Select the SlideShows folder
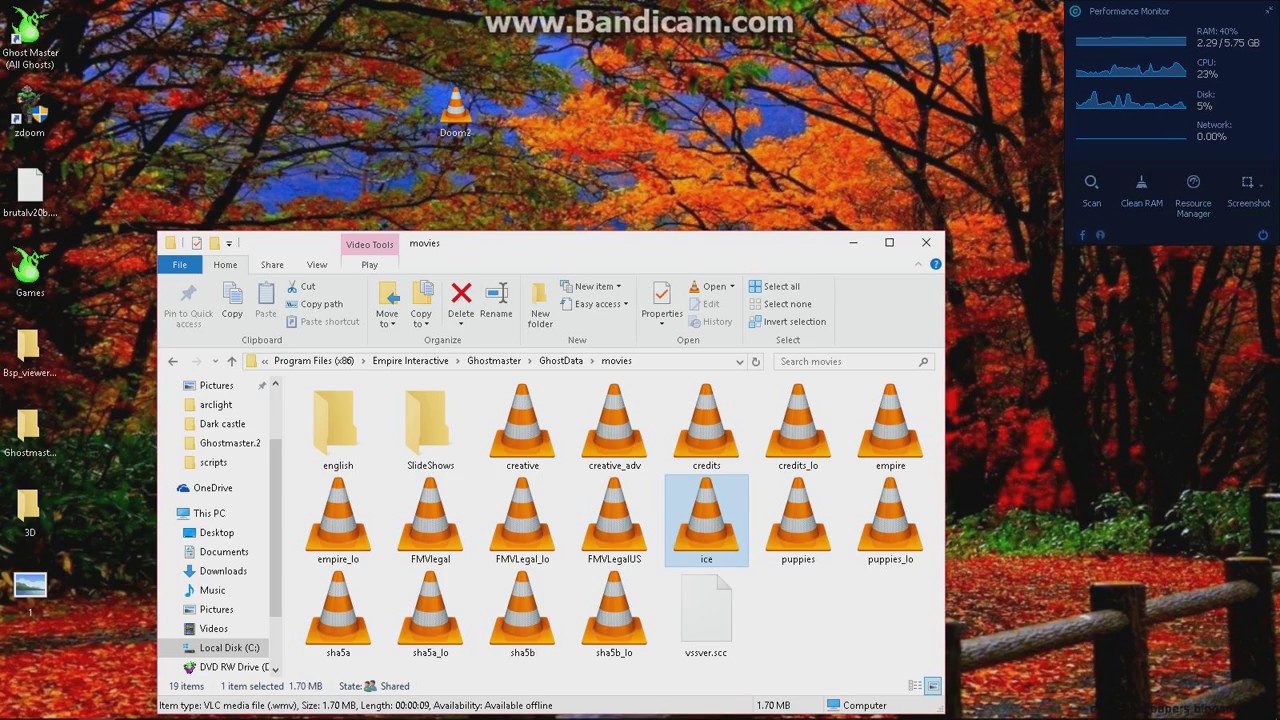 click(430, 429)
